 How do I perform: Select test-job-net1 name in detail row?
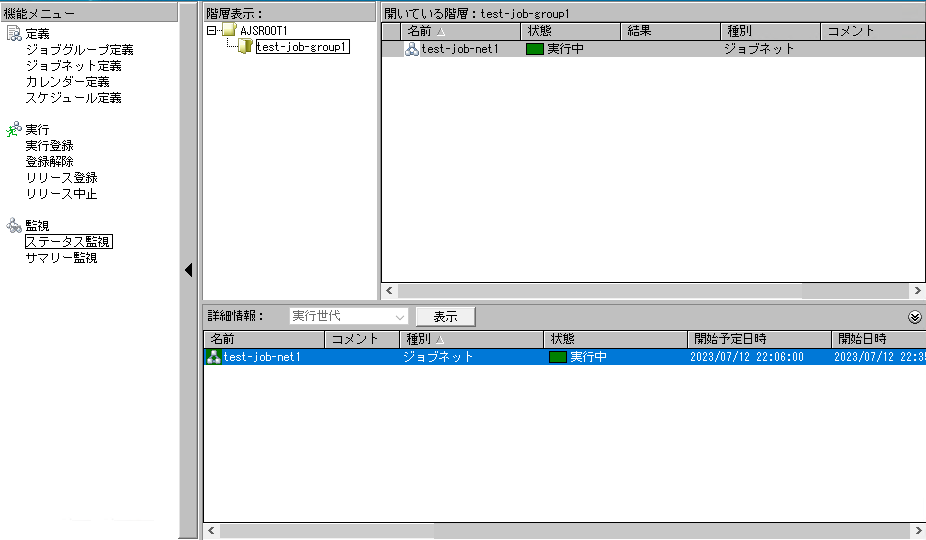(262, 357)
